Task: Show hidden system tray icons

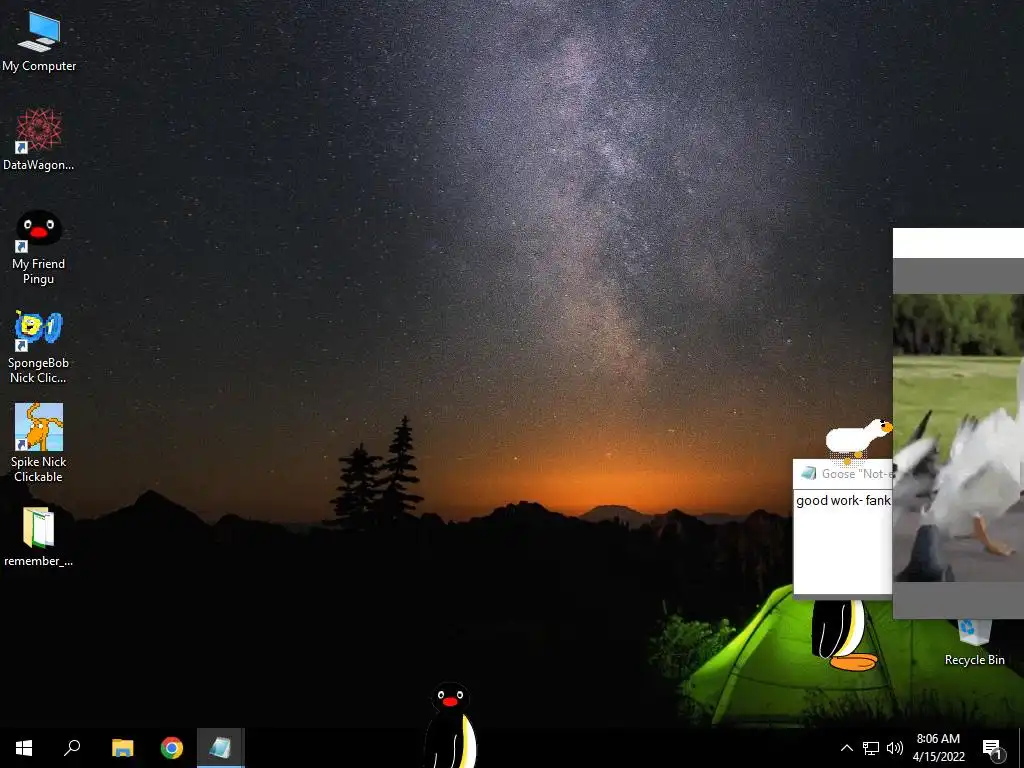Action: (846, 748)
